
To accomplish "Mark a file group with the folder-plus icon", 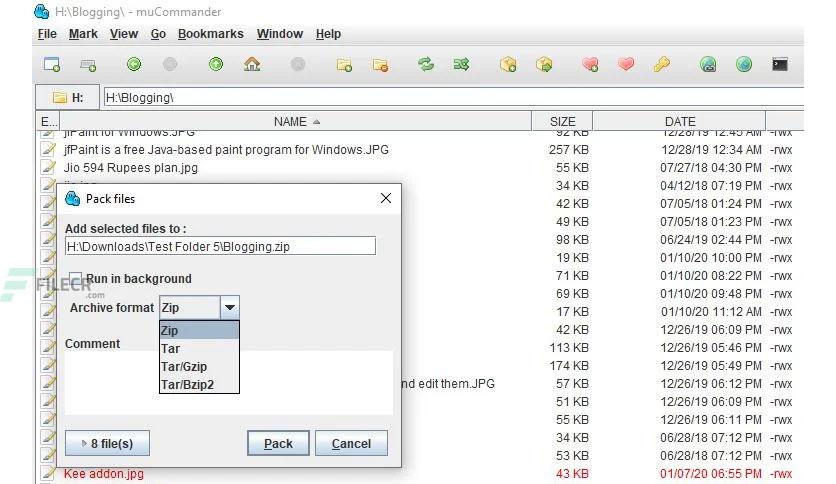I will point(344,65).
